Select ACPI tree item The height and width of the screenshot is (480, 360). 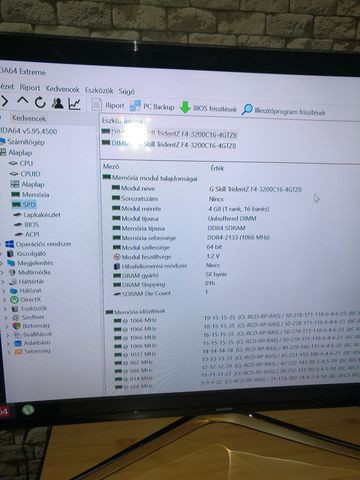tap(27, 234)
